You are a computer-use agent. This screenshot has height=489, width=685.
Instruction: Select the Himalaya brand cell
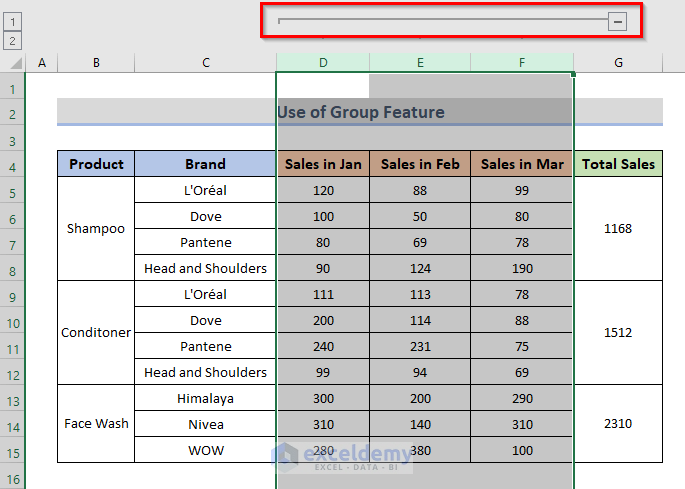click(205, 398)
